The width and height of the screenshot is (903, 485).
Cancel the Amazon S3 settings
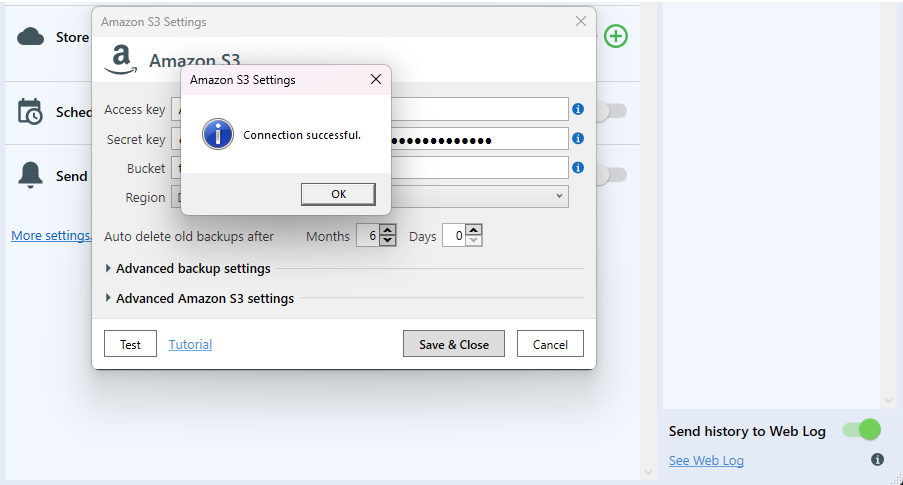550,344
